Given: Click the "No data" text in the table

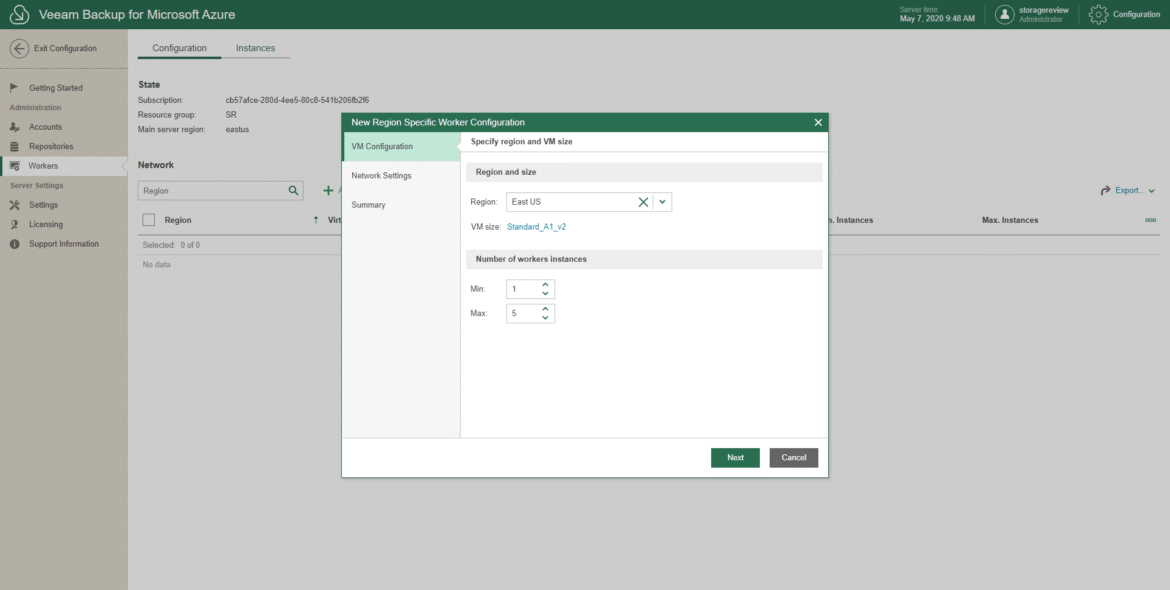Looking at the screenshot, I should [157, 265].
